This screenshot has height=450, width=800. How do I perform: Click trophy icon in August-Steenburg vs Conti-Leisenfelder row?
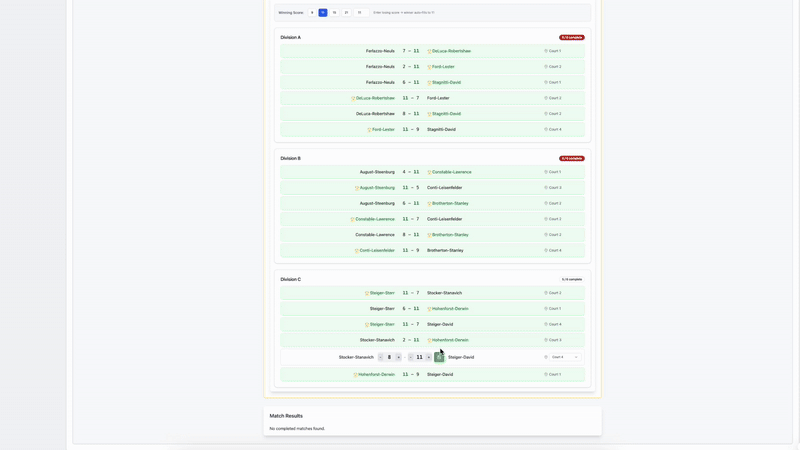[x=357, y=188]
